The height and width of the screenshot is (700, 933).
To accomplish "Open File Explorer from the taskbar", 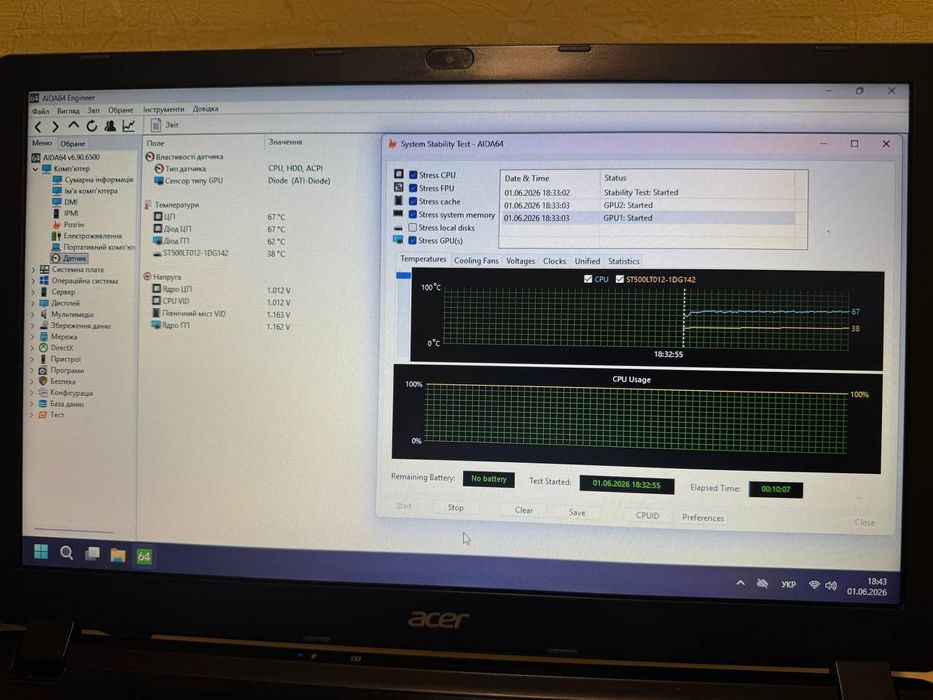I will [x=118, y=555].
